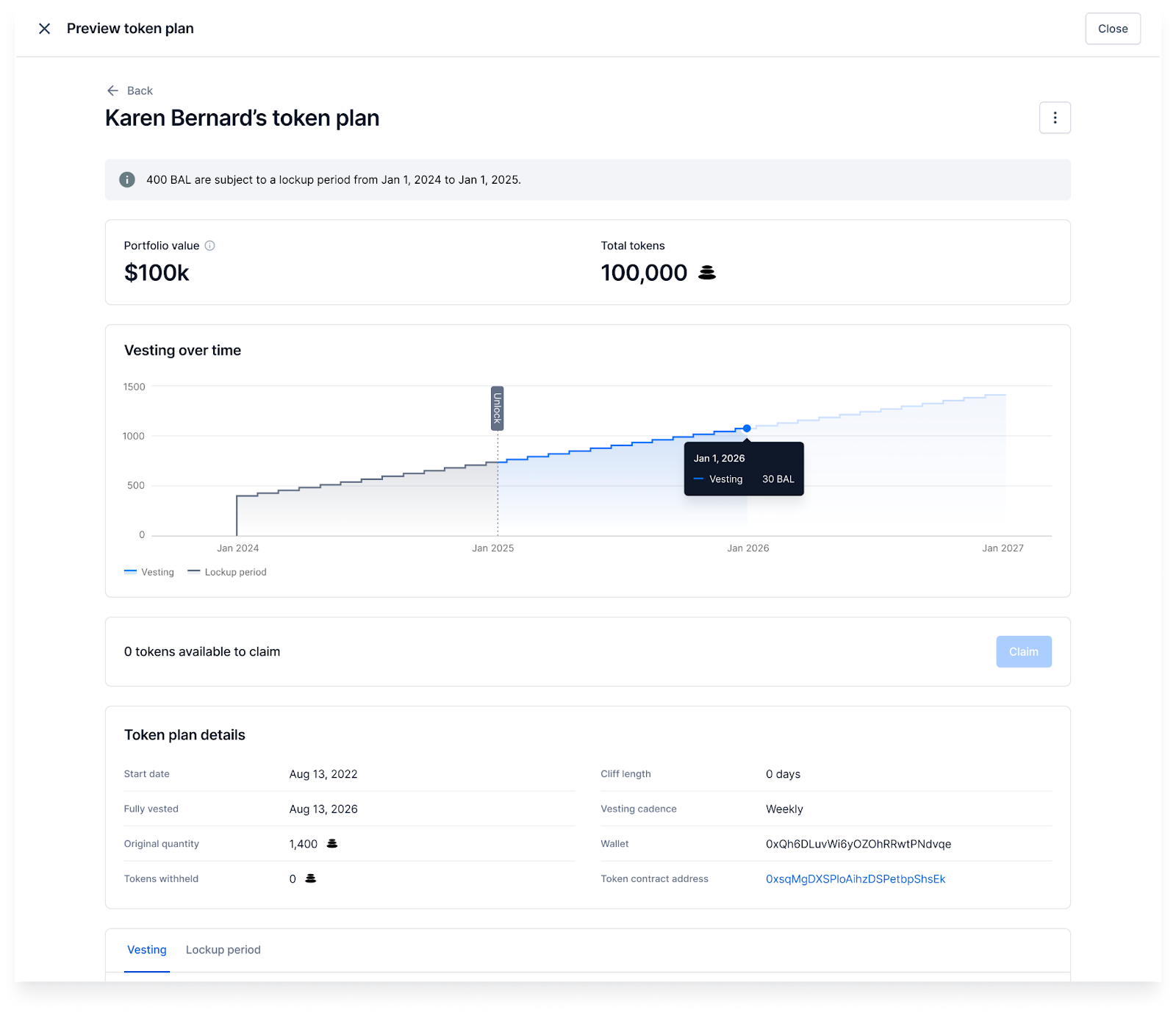1176x1013 pixels.
Task: Click the token icon next to Original quantity
Action: (331, 843)
